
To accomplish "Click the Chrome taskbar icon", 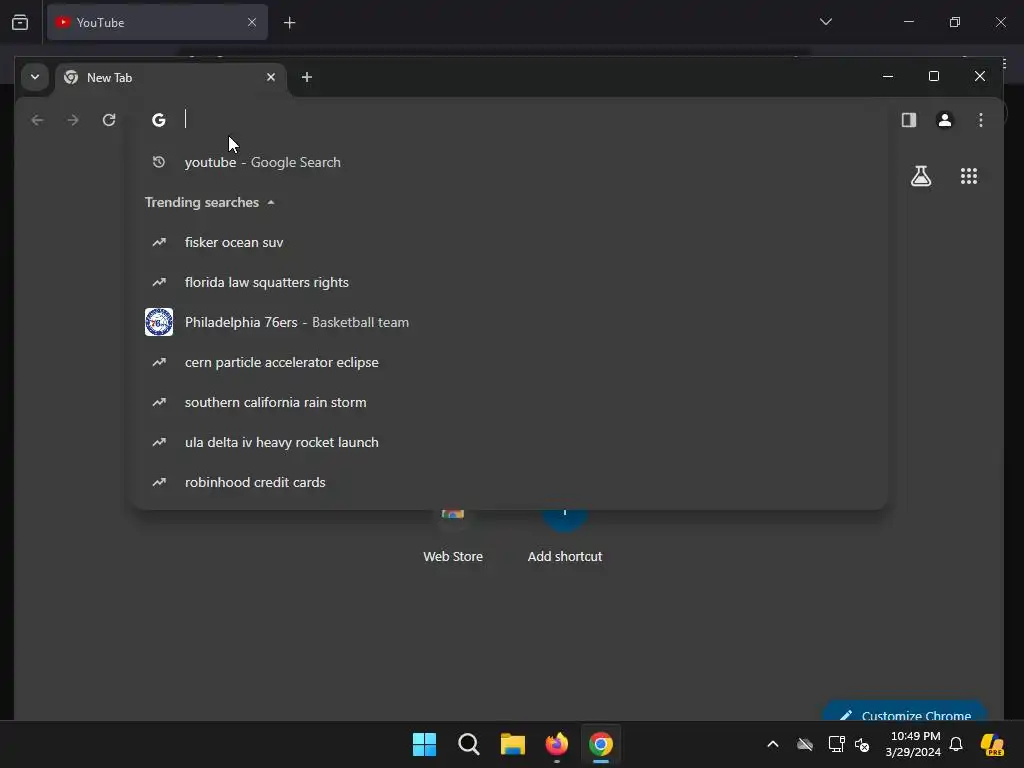I will (x=601, y=744).
